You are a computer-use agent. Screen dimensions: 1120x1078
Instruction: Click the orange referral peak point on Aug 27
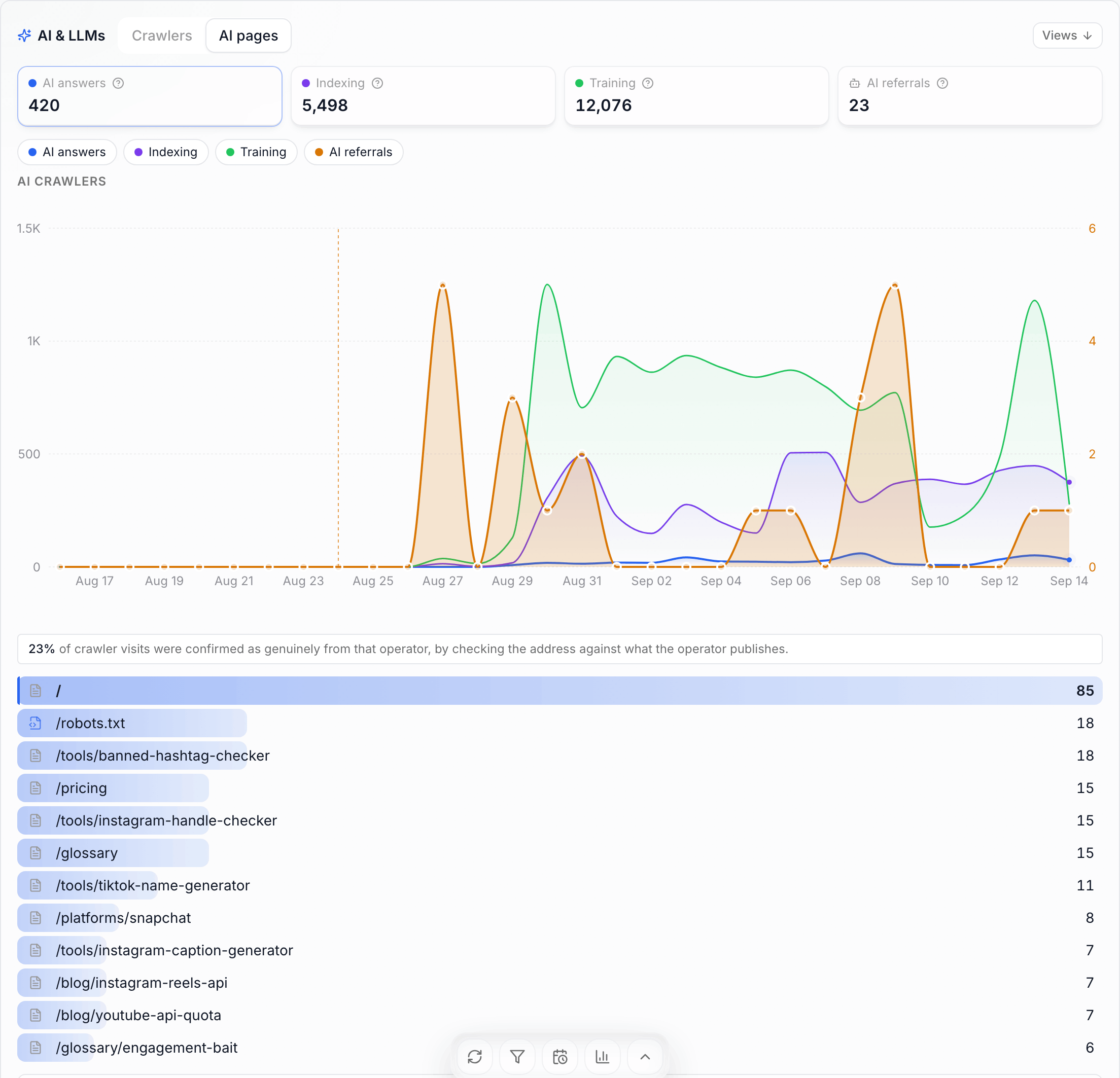[443, 285]
